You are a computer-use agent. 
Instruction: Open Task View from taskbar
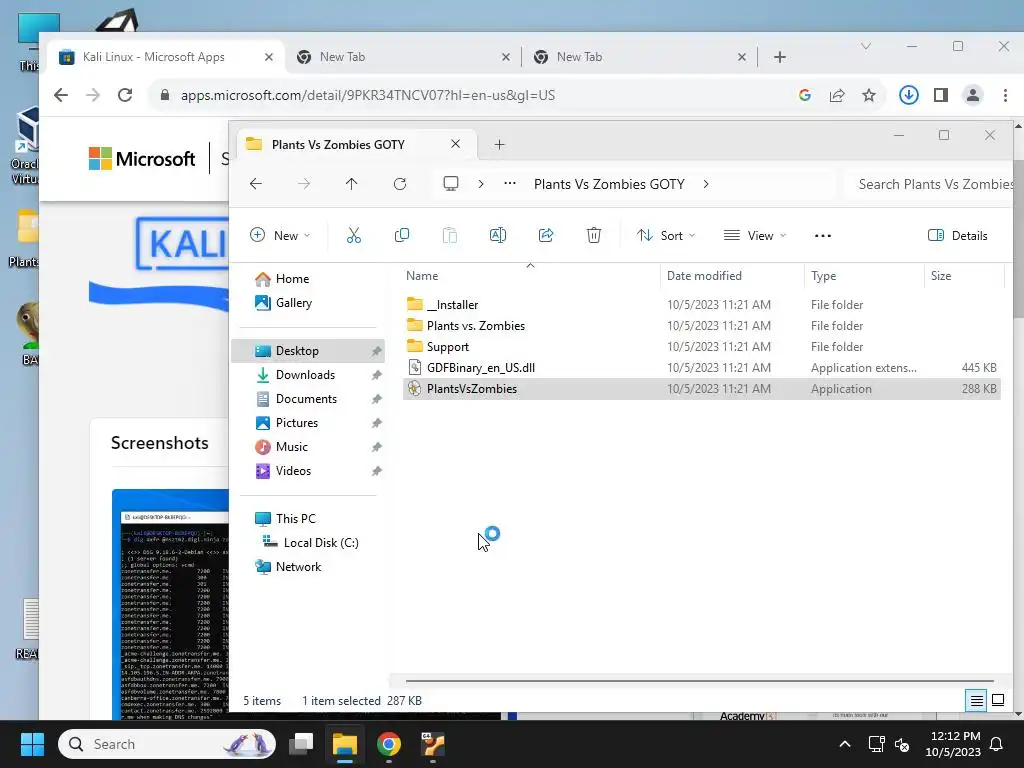301,744
